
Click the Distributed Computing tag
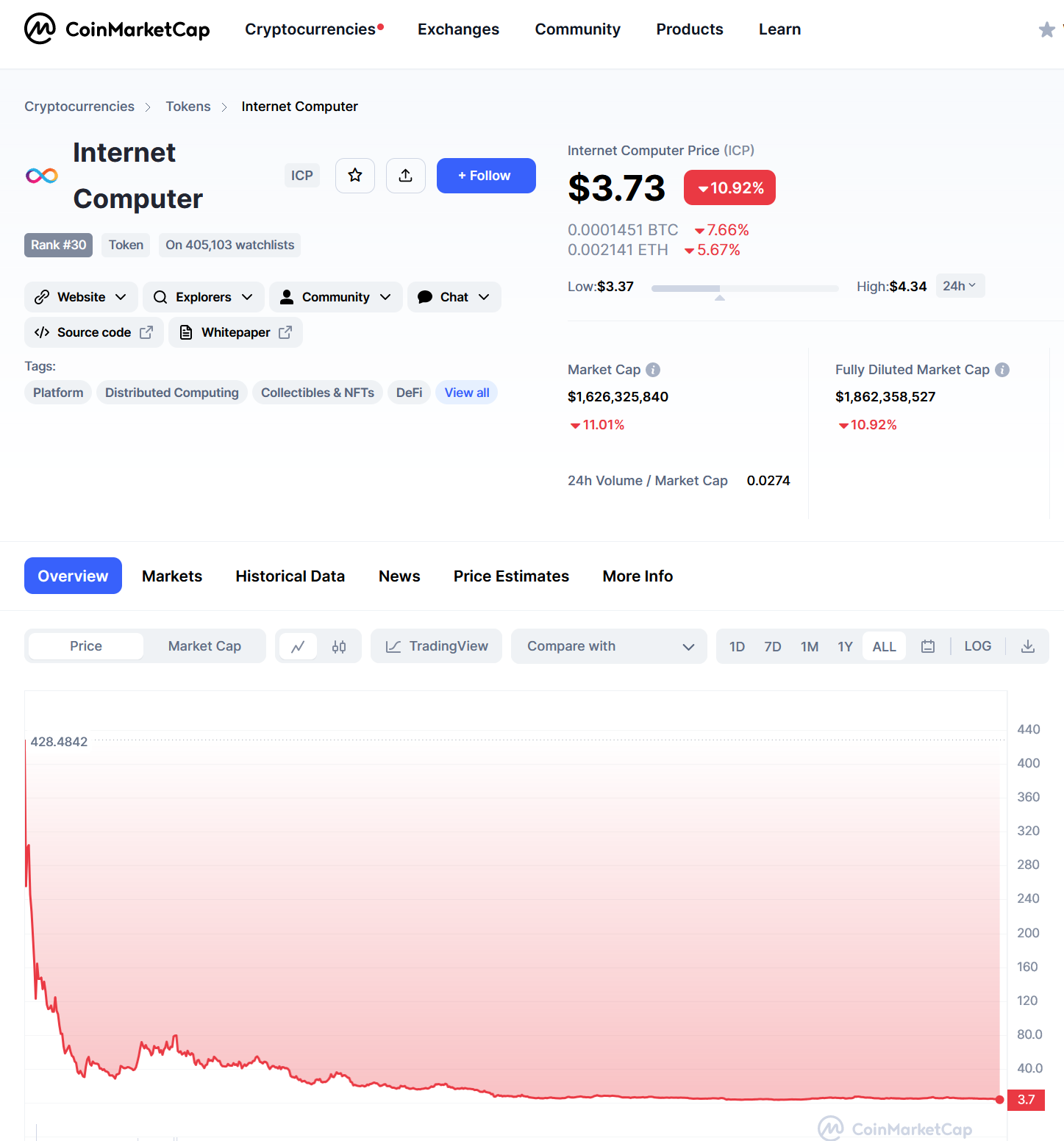[x=172, y=393]
